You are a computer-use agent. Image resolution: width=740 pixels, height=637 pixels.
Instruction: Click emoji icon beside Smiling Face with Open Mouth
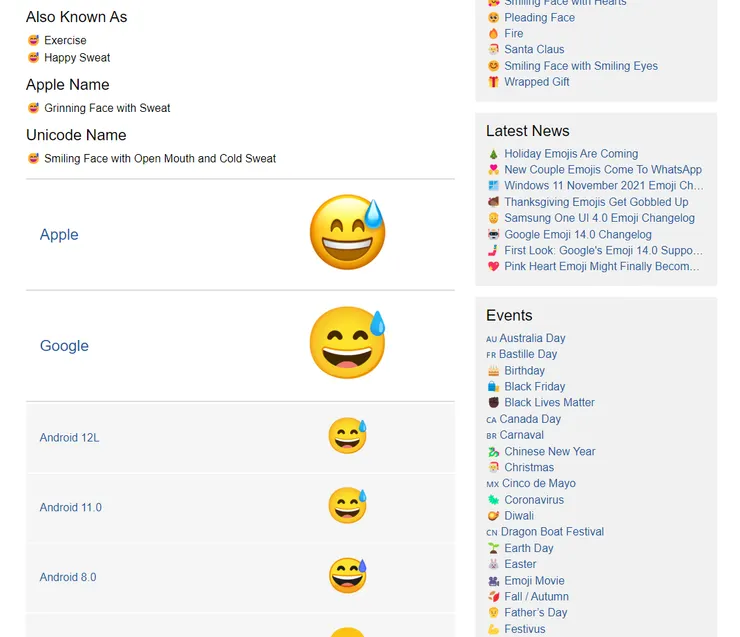(x=33, y=159)
